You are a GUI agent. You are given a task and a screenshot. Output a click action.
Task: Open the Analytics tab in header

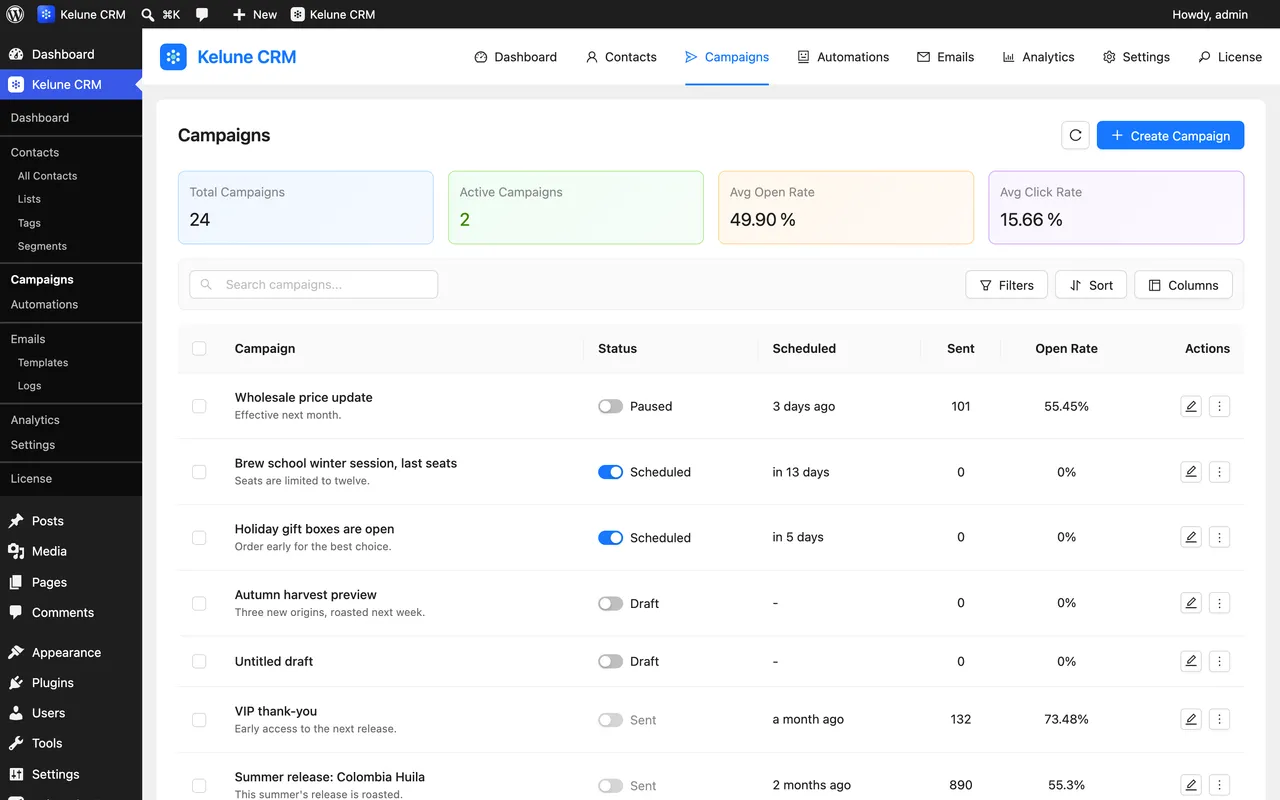point(1038,57)
